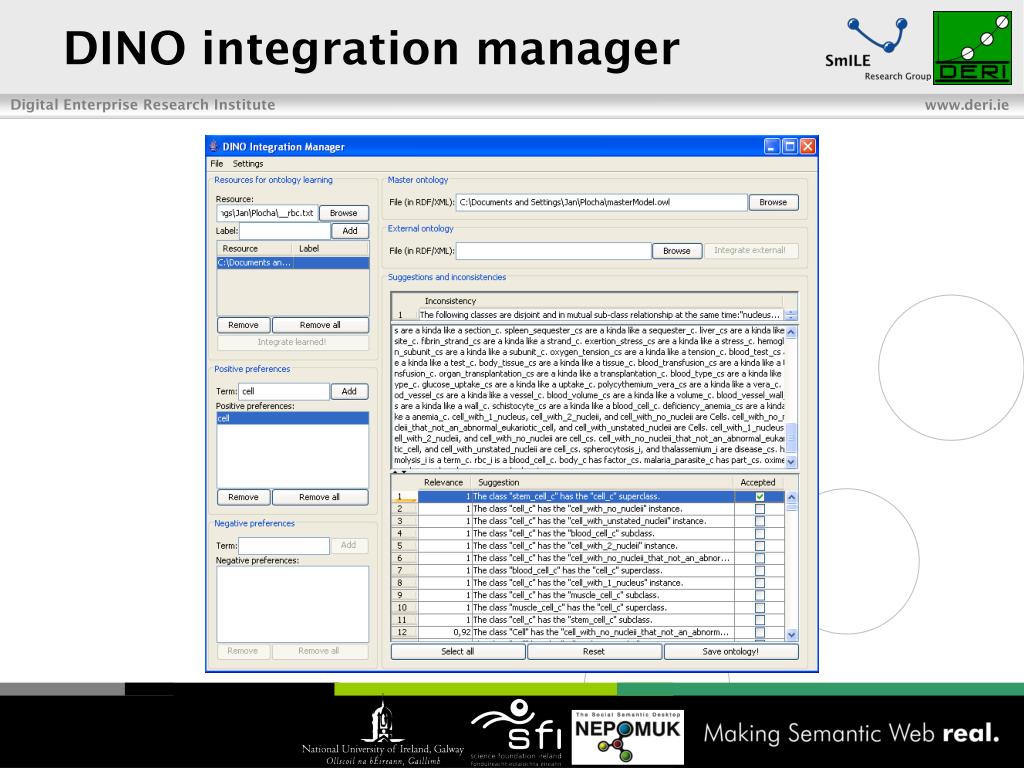The width and height of the screenshot is (1024, 768).
Task: Uncheck Accepted for stem_cell_c superclass suggestion
Action: click(760, 496)
